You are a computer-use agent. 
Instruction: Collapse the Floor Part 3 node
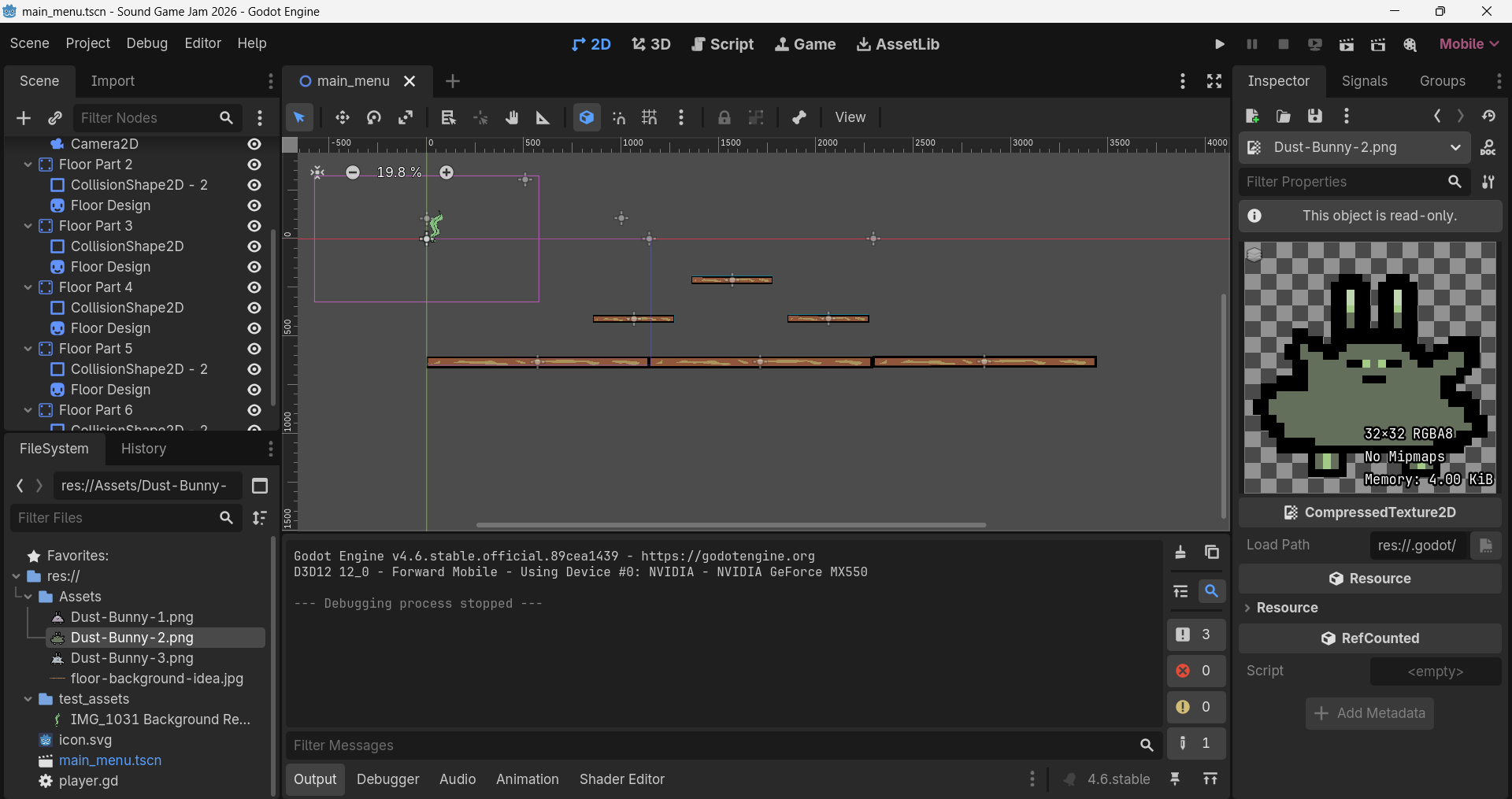pos(28,226)
